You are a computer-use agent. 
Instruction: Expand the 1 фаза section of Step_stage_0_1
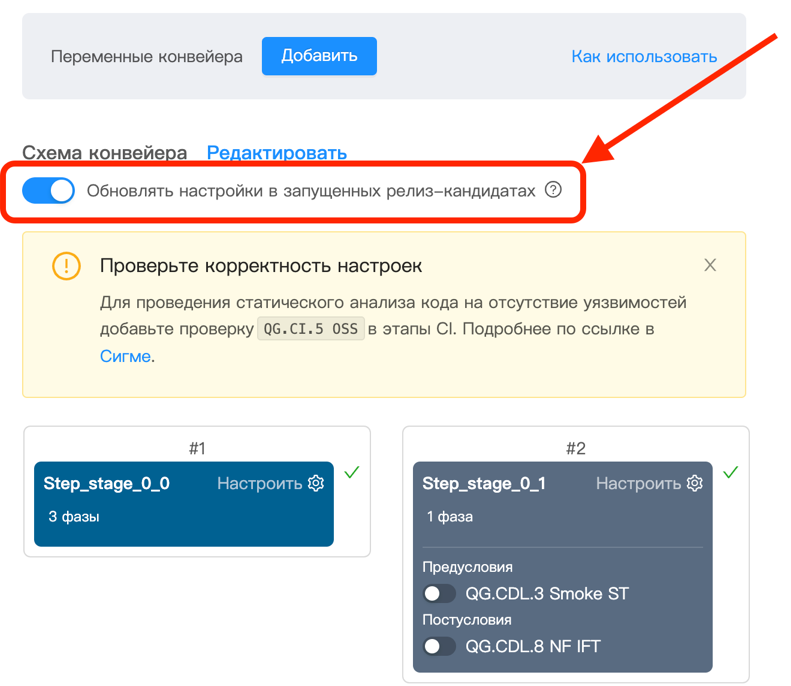click(x=450, y=517)
